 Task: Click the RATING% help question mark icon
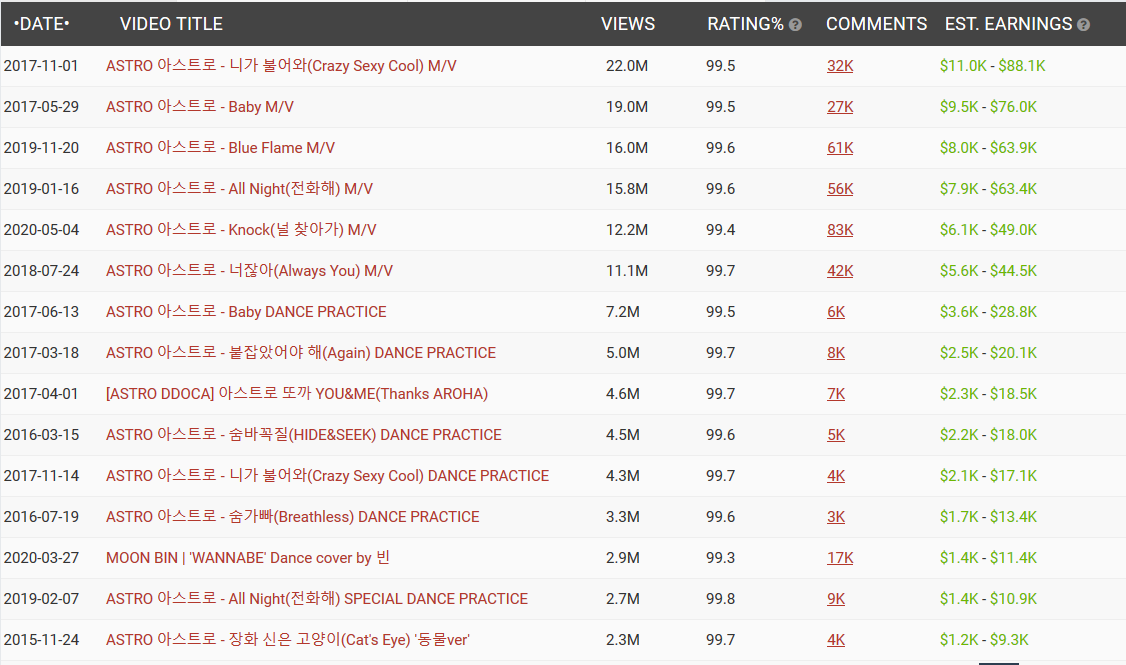pyautogui.click(x=795, y=25)
